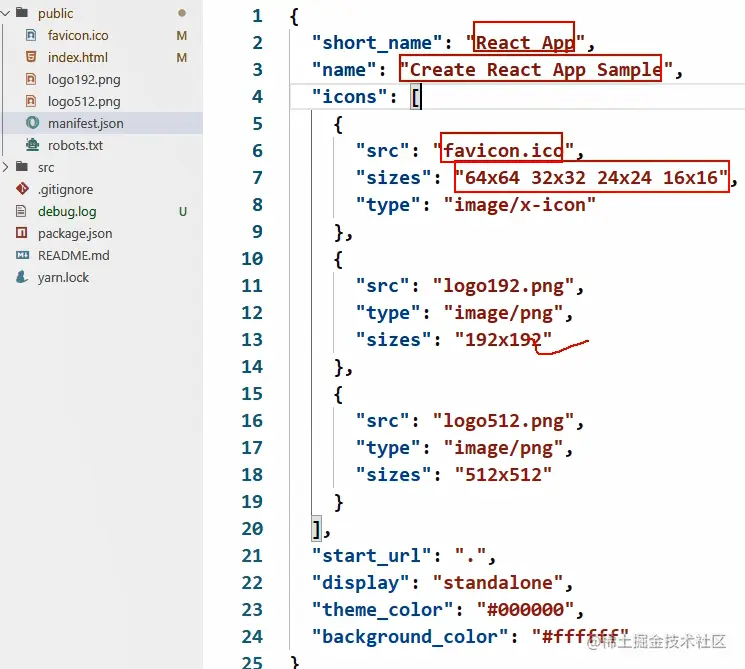Click the "Create React App Sample" value
The image size is (745, 669).
(536, 70)
